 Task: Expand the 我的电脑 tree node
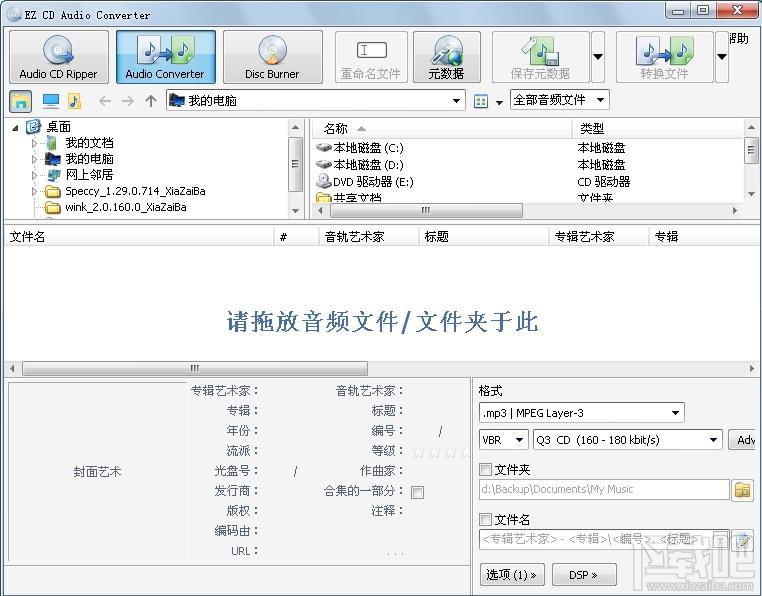(34, 159)
